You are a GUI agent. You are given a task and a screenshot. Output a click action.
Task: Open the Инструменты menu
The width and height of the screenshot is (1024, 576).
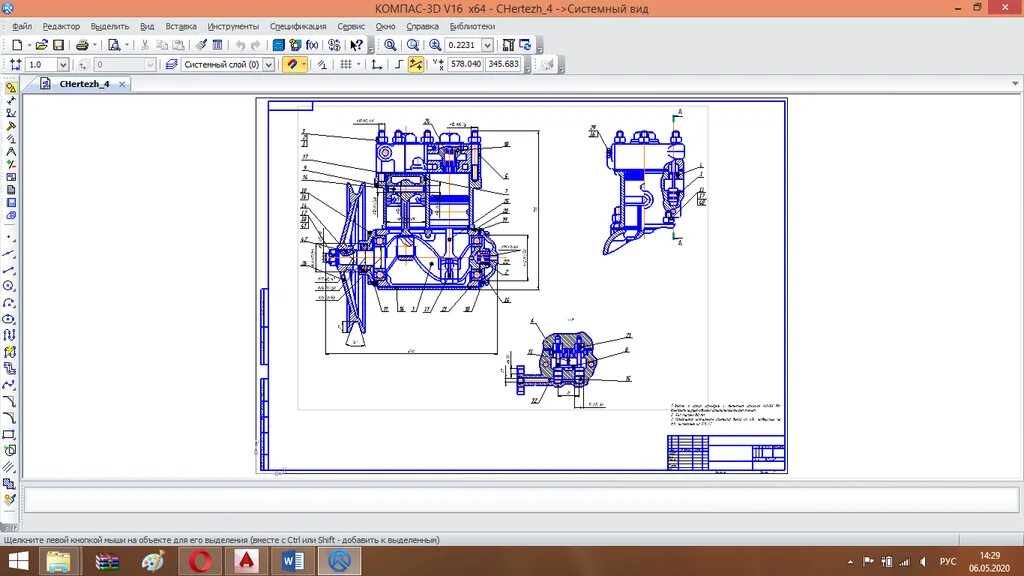[233, 26]
